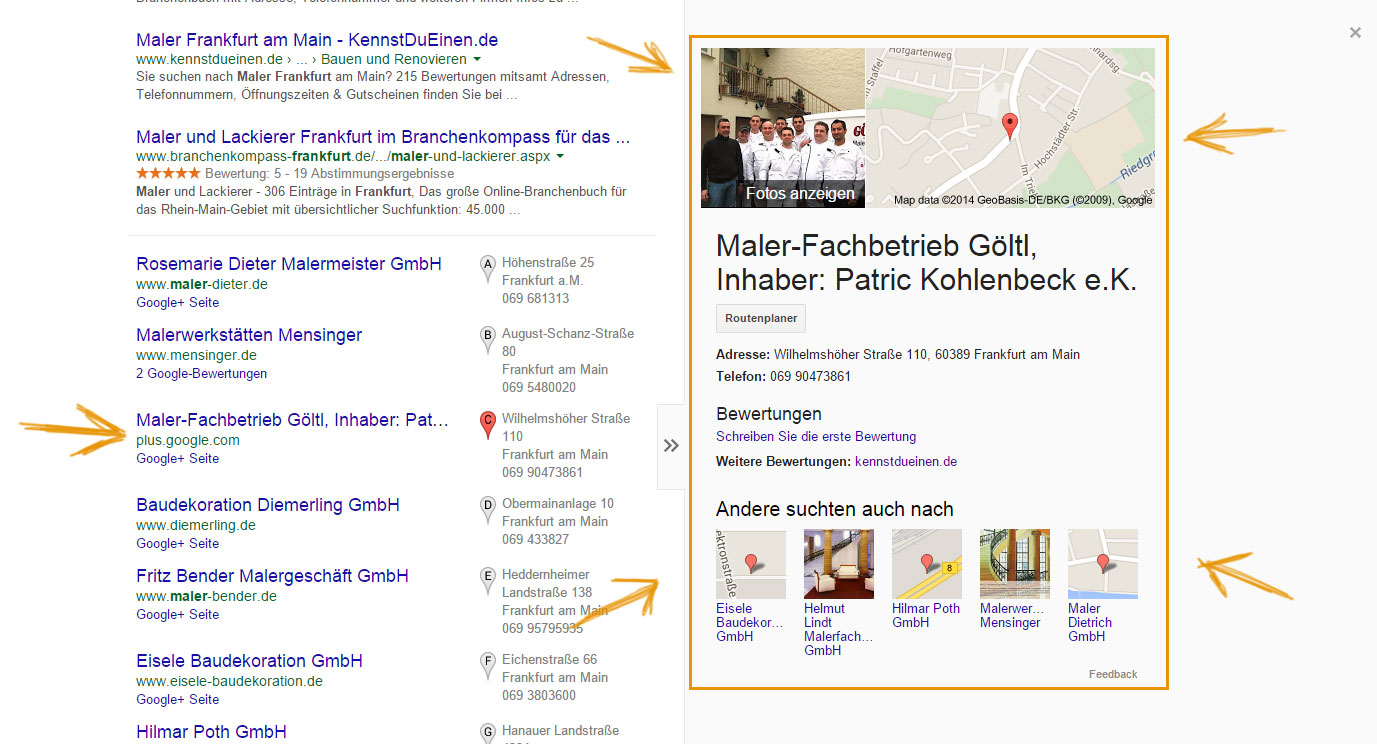
Task: Open Baudekoration Diemerling GmbH listing
Action: click(x=268, y=505)
